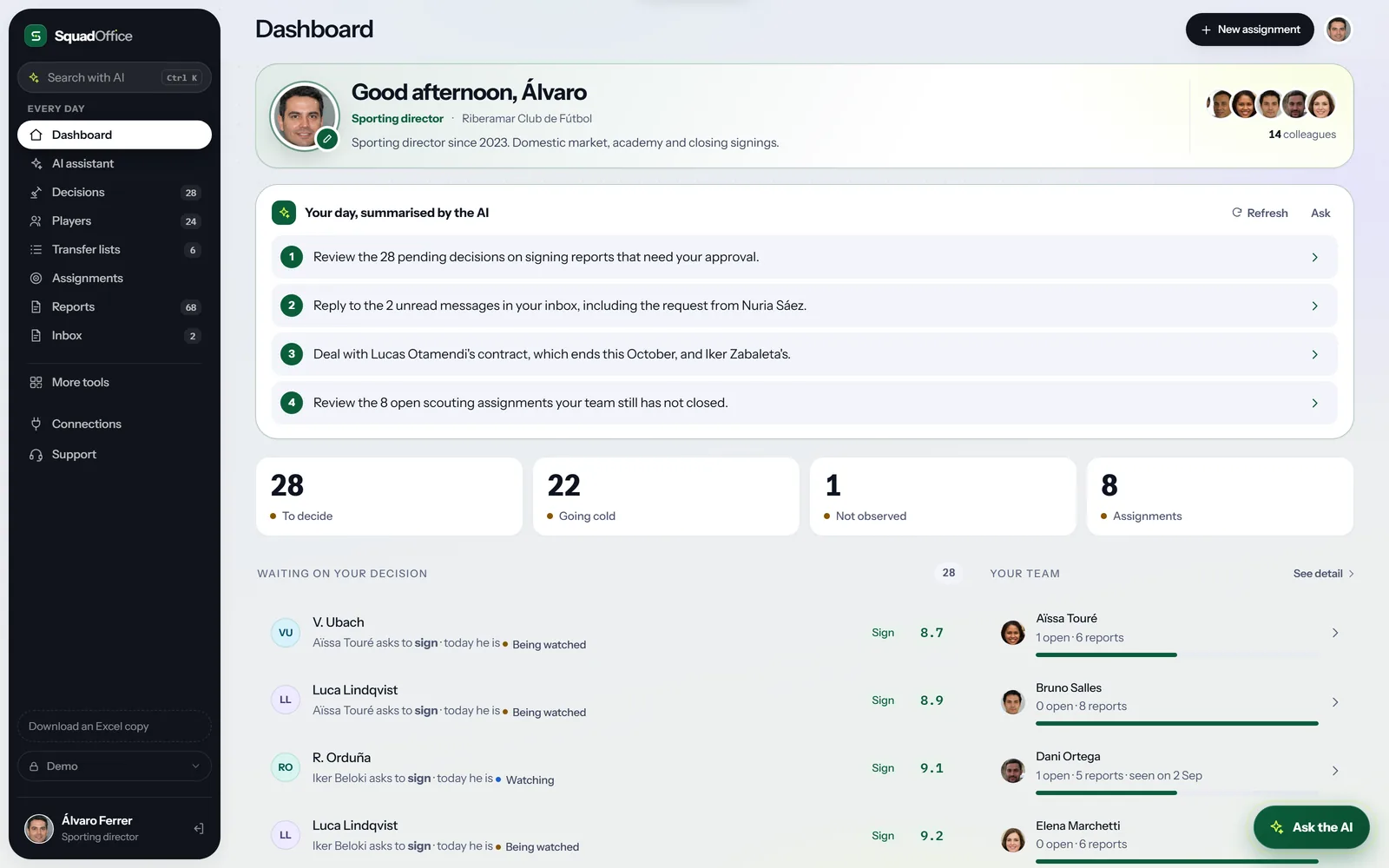Click the AI sparkle icon beside Your day summary
The image size is (1389, 868).
tap(284, 213)
